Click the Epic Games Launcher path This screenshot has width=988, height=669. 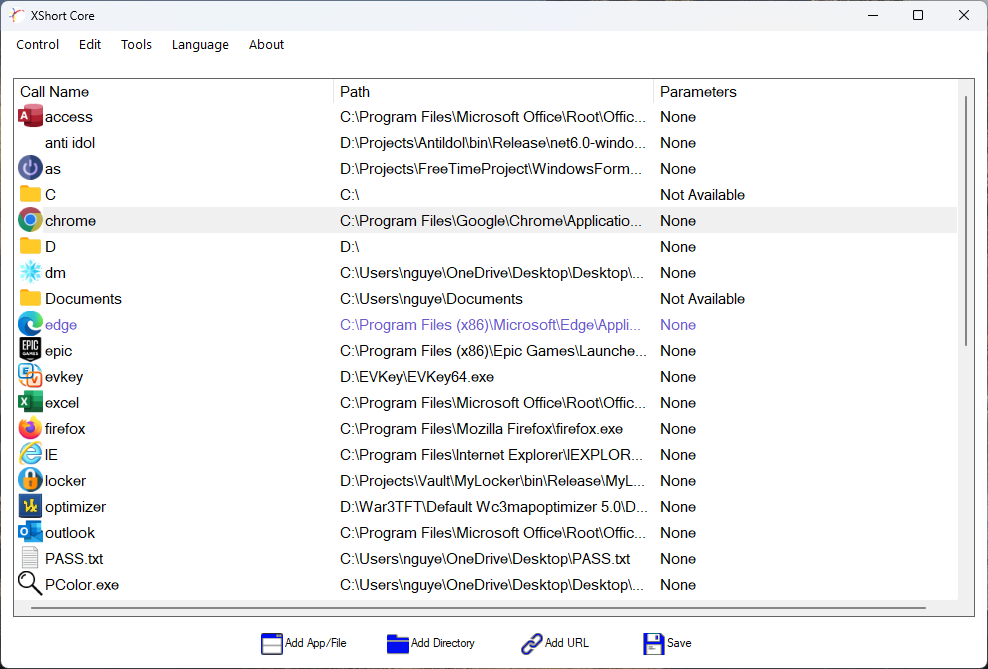[x=493, y=351]
